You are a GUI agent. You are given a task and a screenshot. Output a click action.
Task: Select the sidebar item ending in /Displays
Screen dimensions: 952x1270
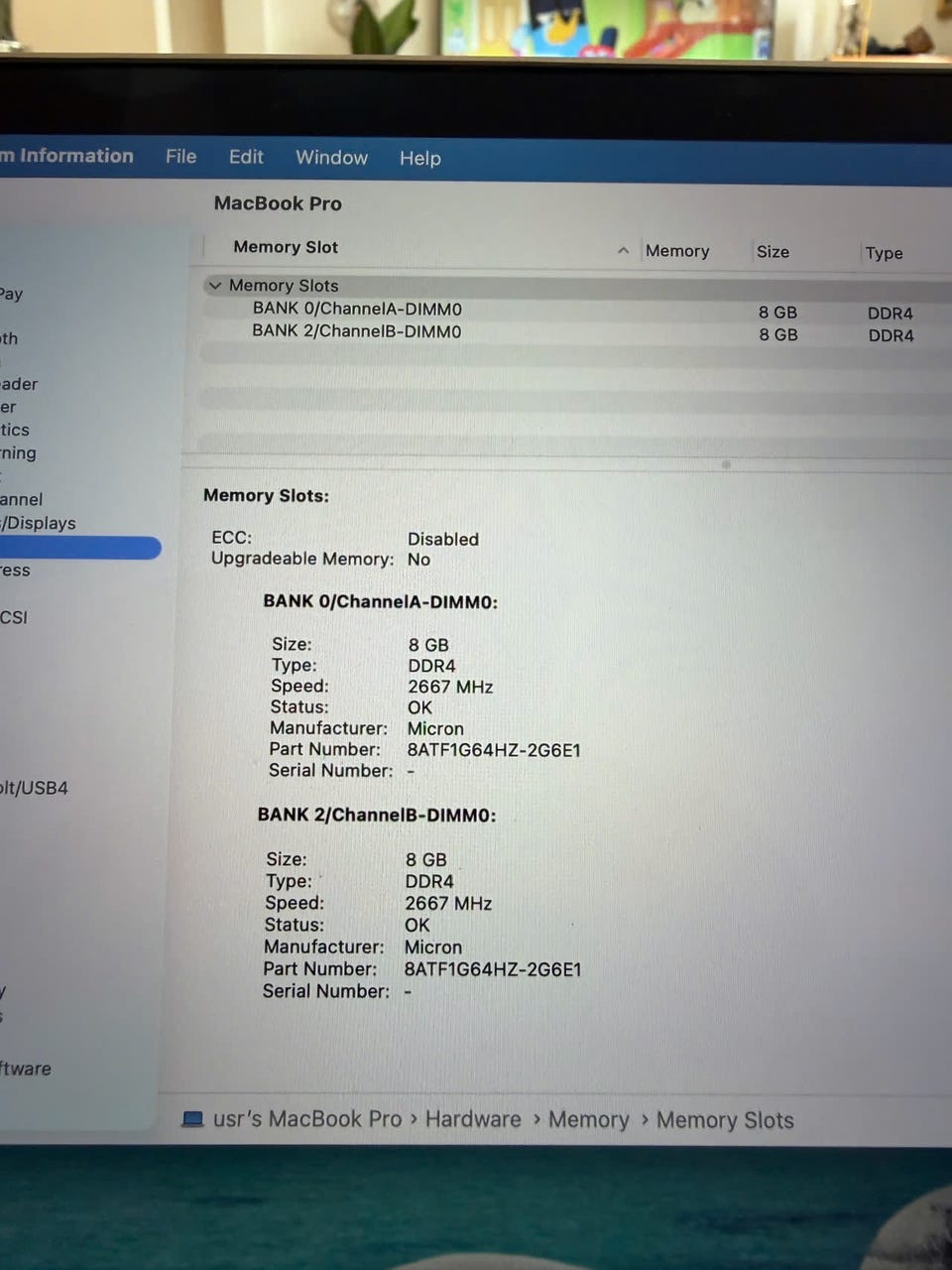(x=38, y=523)
